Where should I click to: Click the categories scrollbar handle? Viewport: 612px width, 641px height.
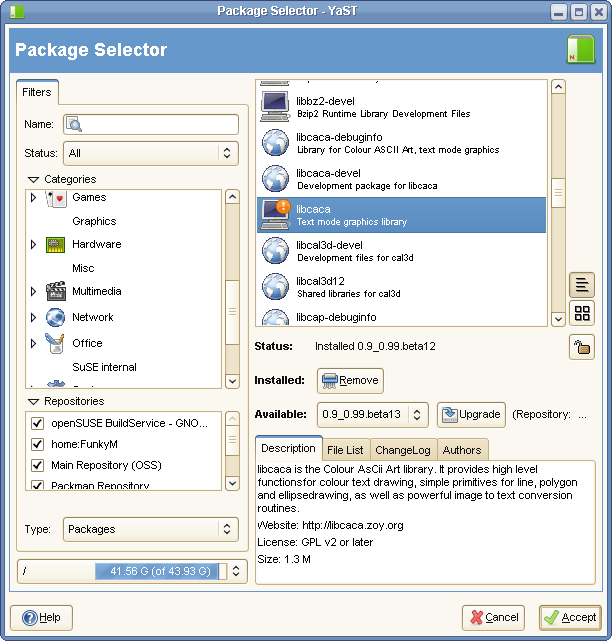coord(232,312)
